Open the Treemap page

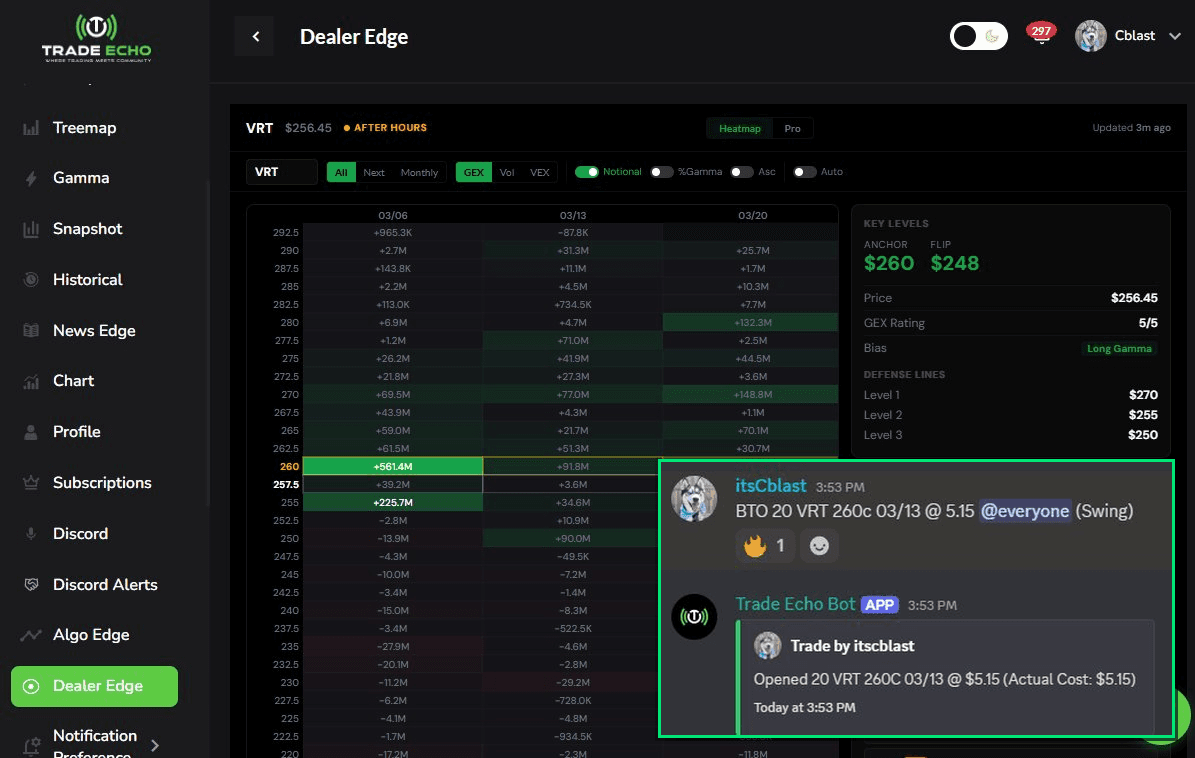tap(84, 128)
